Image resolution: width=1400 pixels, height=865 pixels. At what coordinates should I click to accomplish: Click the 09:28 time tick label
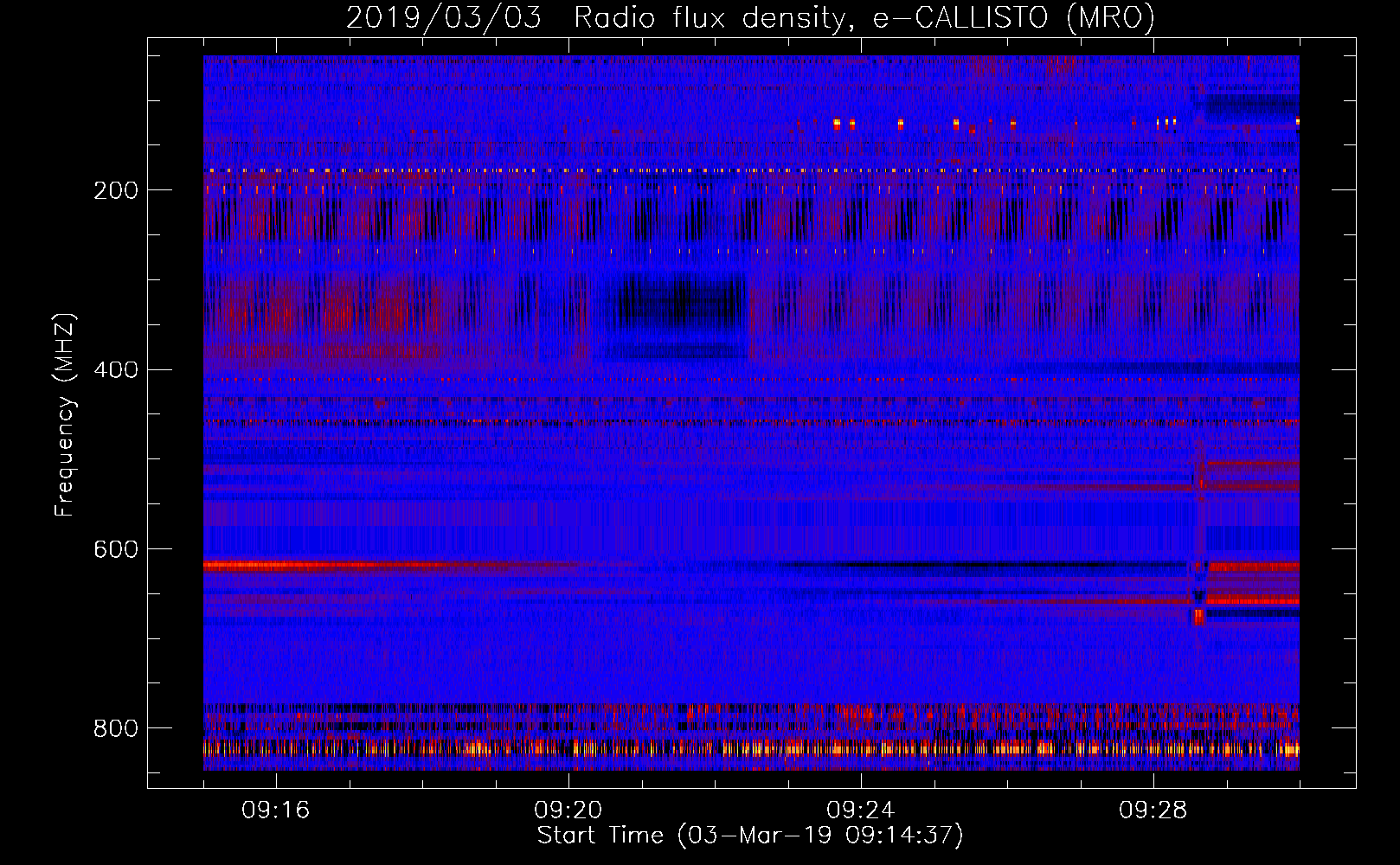pos(1153,811)
